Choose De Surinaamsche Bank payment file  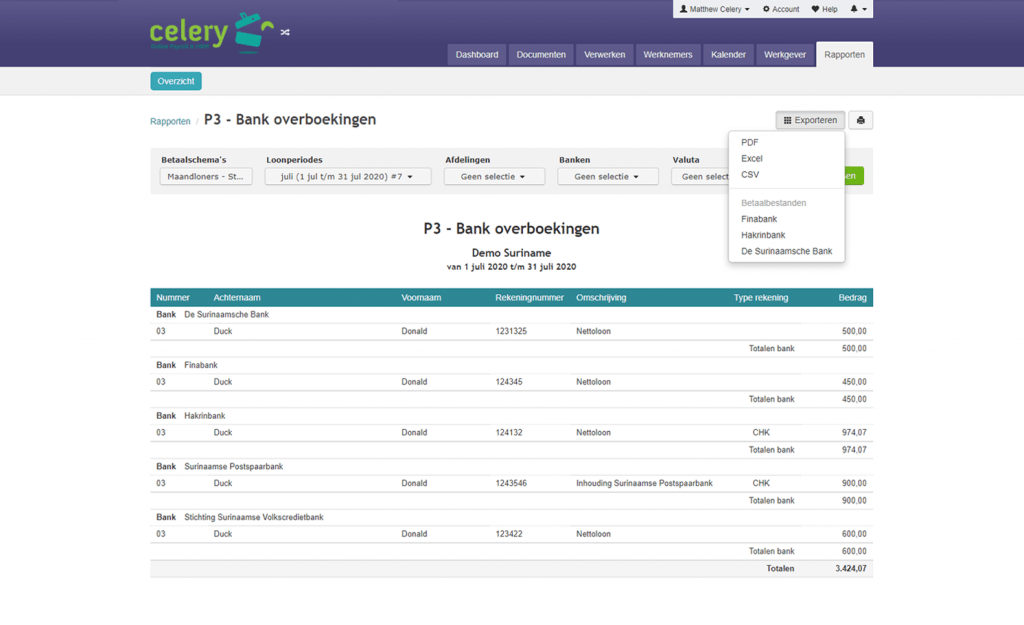point(786,251)
